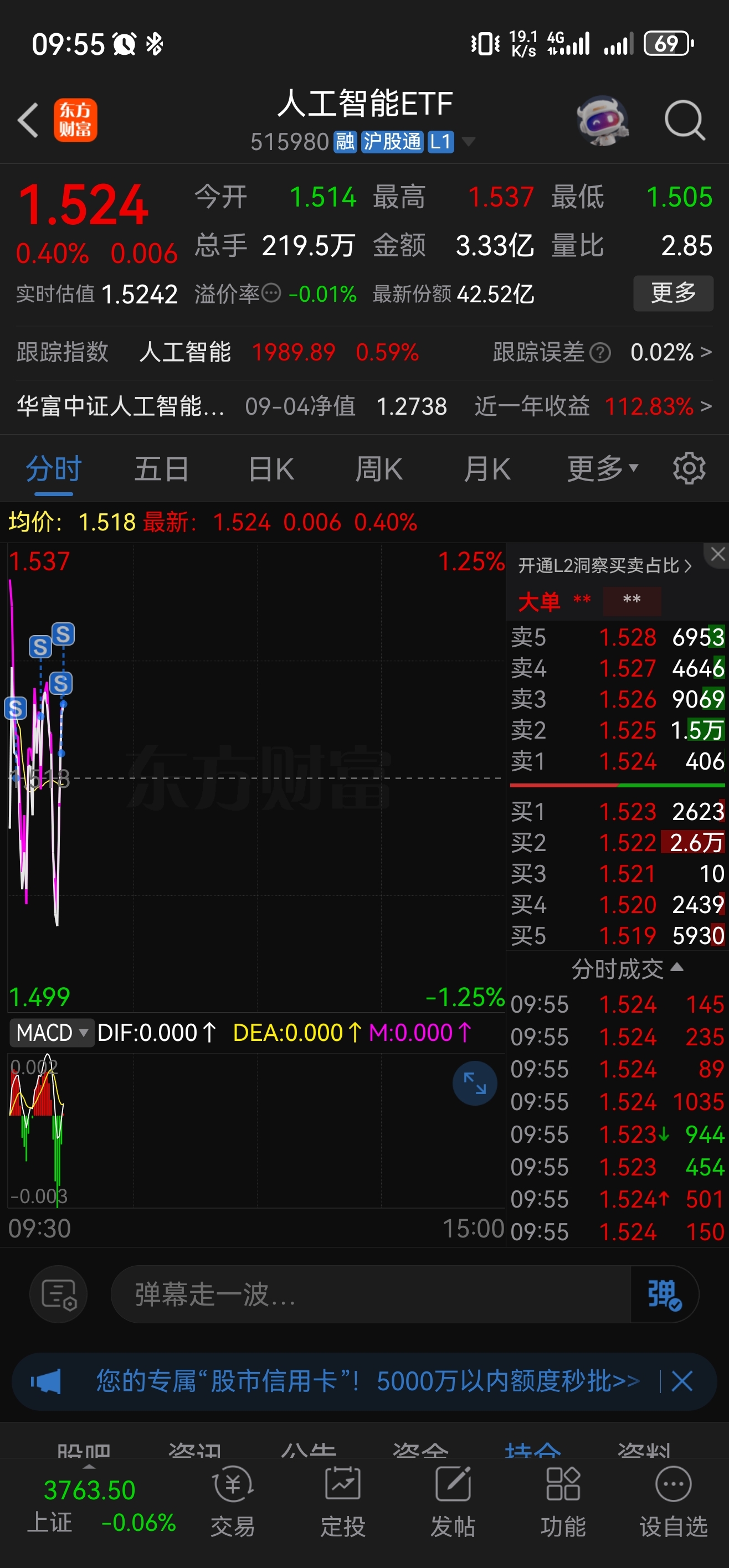The width and height of the screenshot is (729, 1568).
Task: Tap the leftmost S marker on chart
Action: [16, 709]
